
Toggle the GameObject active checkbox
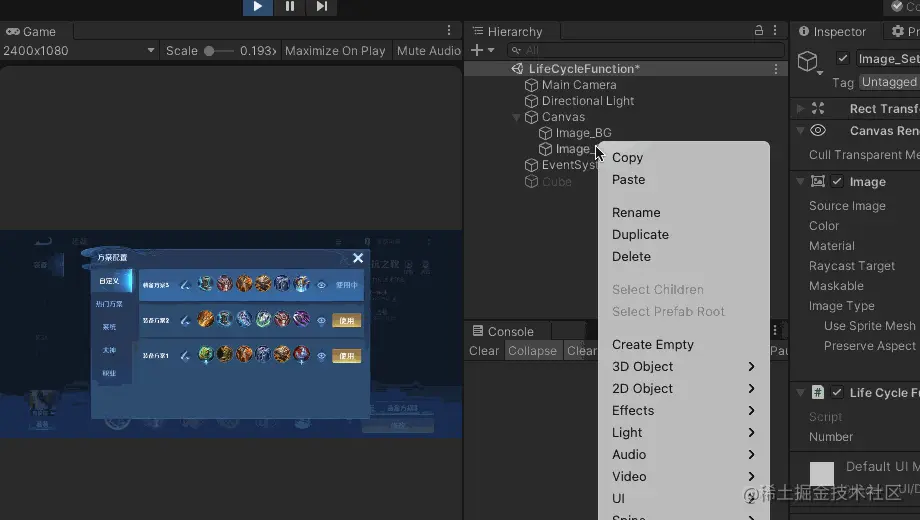tap(843, 59)
